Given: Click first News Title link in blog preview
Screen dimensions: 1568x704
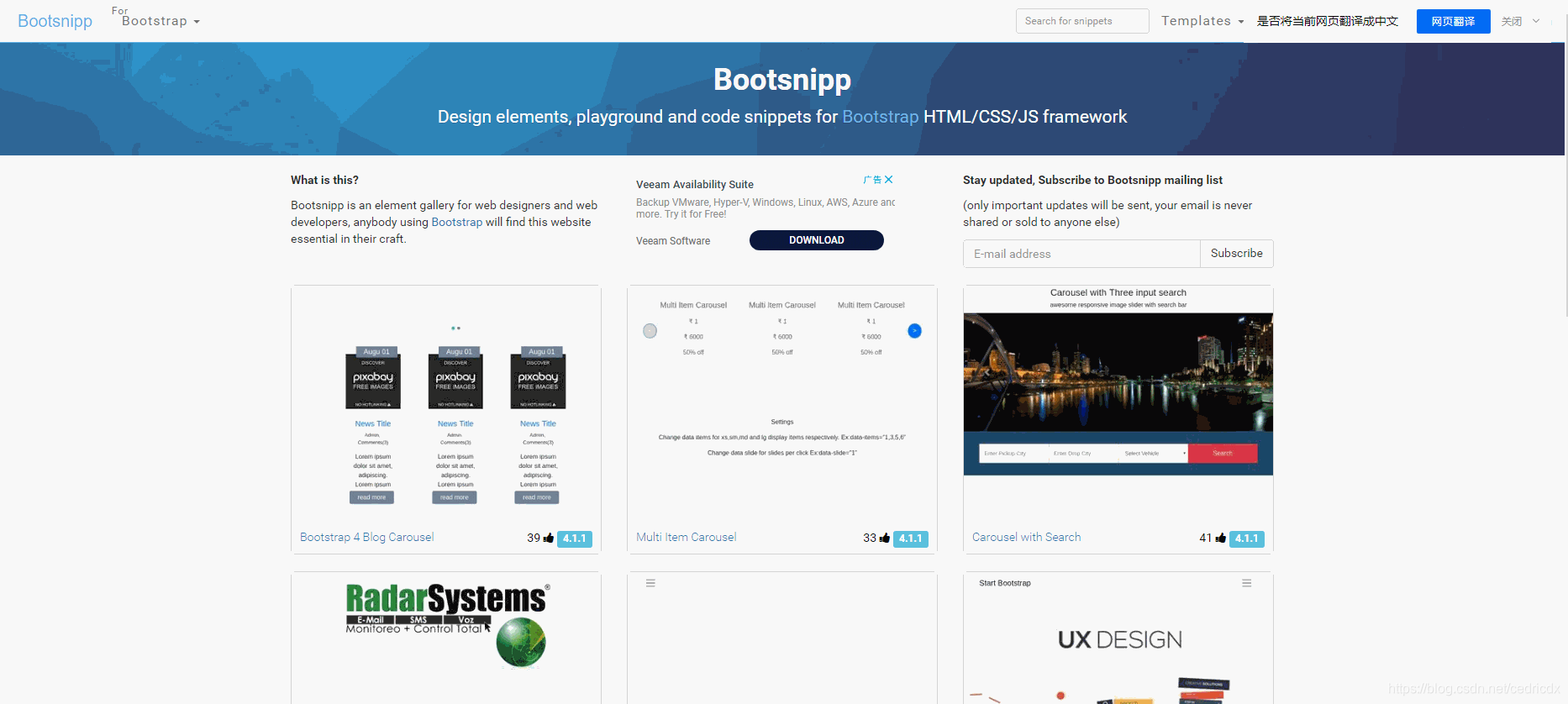Looking at the screenshot, I should (373, 424).
